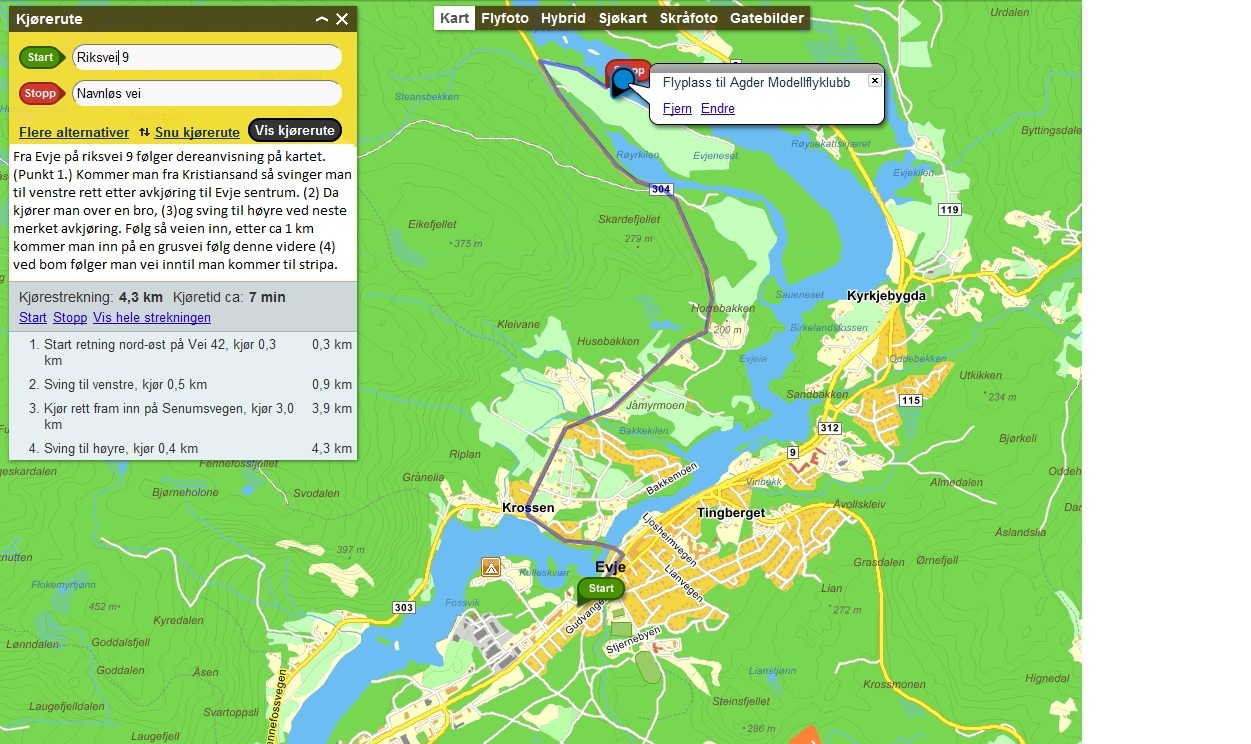Image resolution: width=1251 pixels, height=744 pixels.
Task: Edit the Stopp field containing Navnløs vei
Action: [207, 94]
